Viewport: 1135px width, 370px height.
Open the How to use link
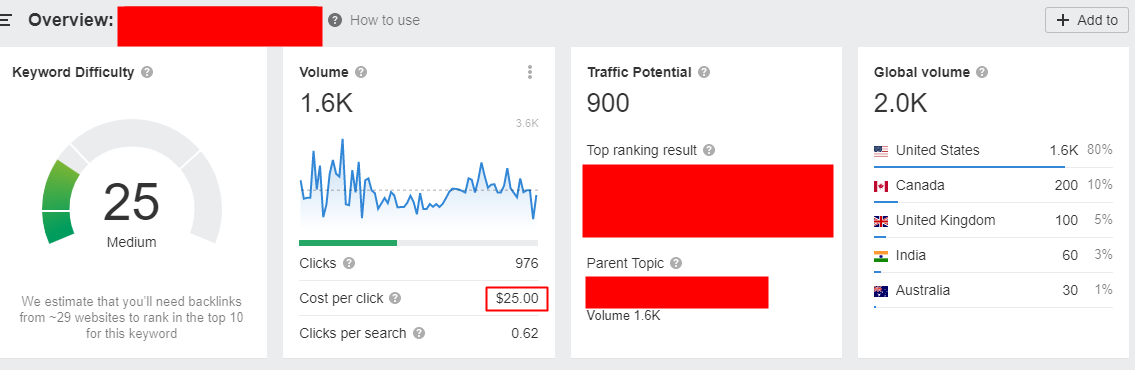tap(384, 20)
